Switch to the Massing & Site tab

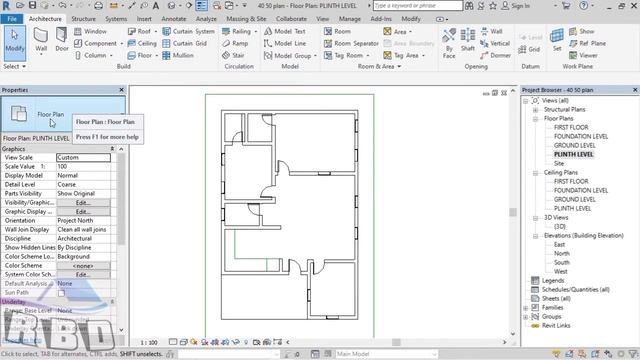246,19
